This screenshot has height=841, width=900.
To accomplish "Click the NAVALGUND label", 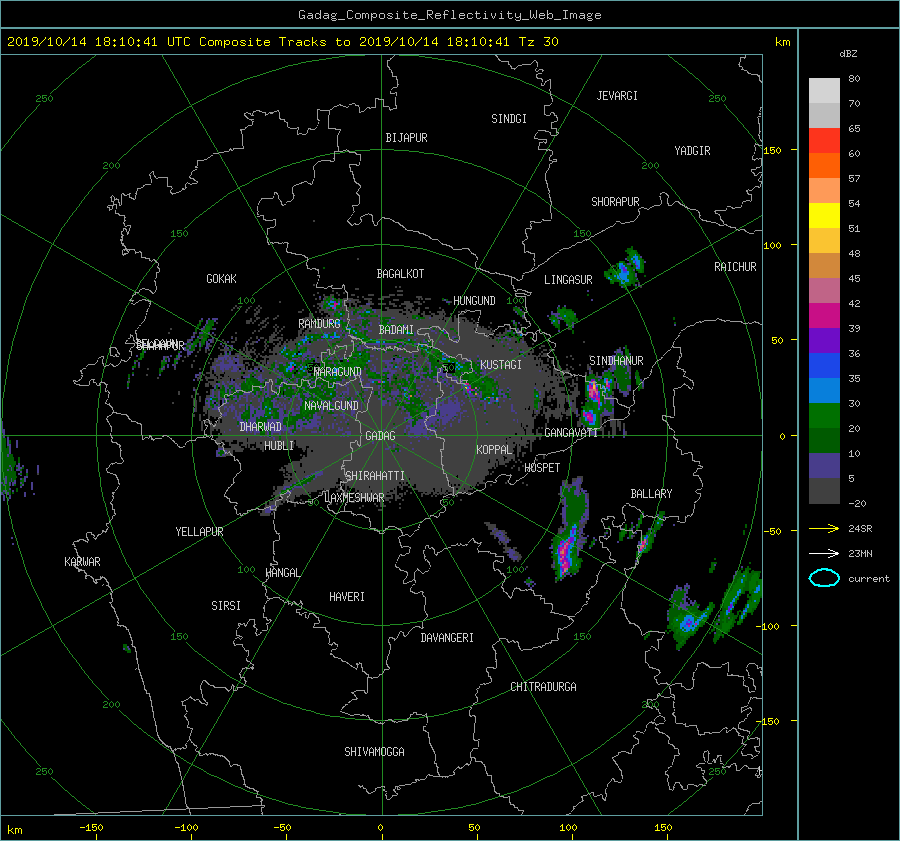I will pos(331,406).
